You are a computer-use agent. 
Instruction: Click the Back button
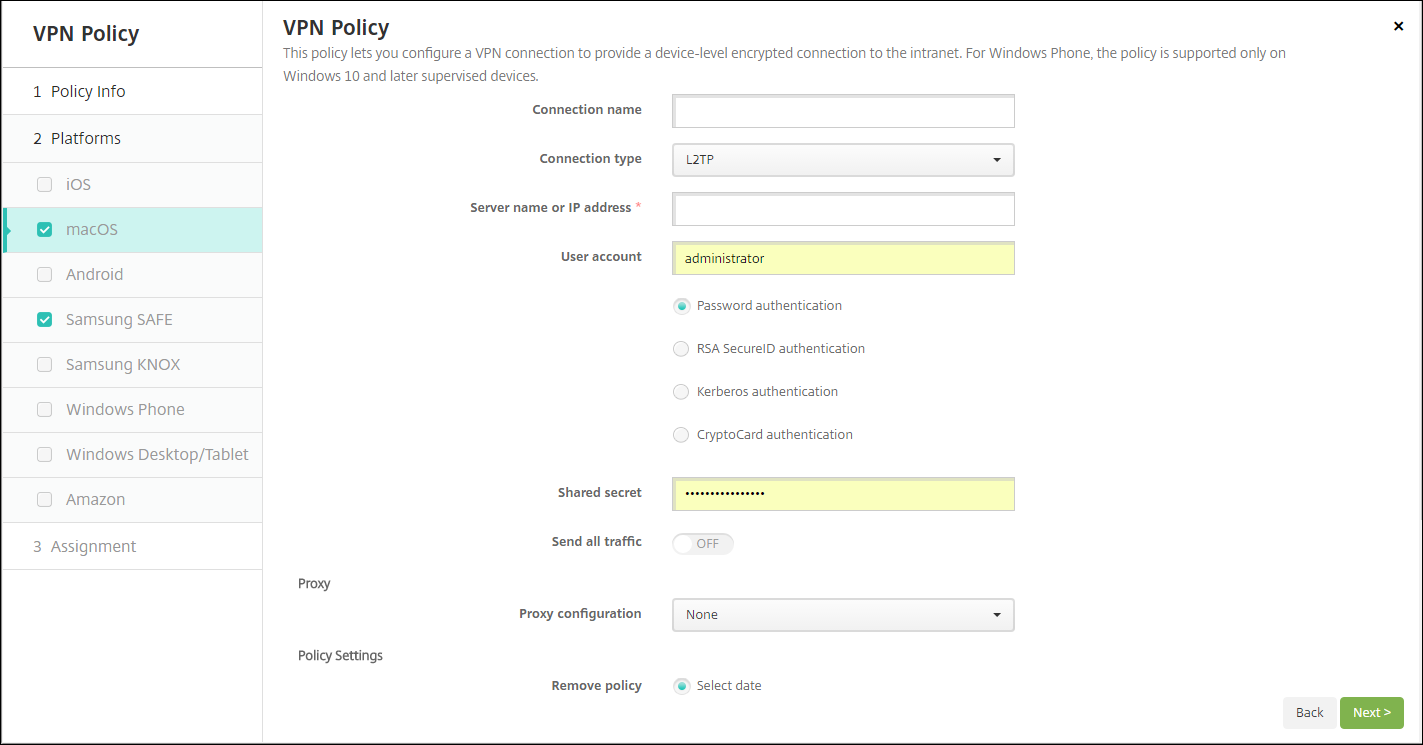coord(1309,713)
